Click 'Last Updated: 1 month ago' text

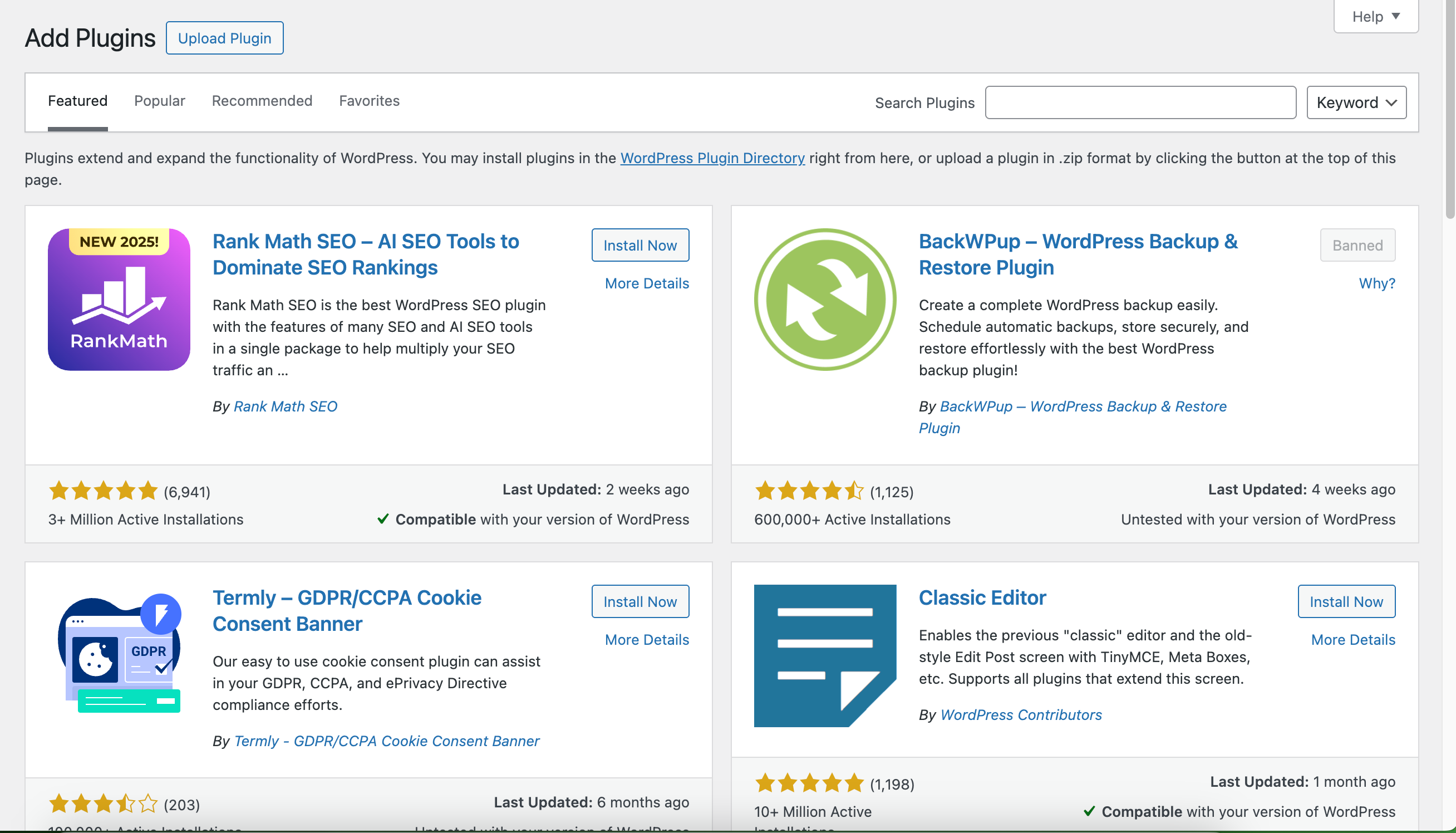1302,782
